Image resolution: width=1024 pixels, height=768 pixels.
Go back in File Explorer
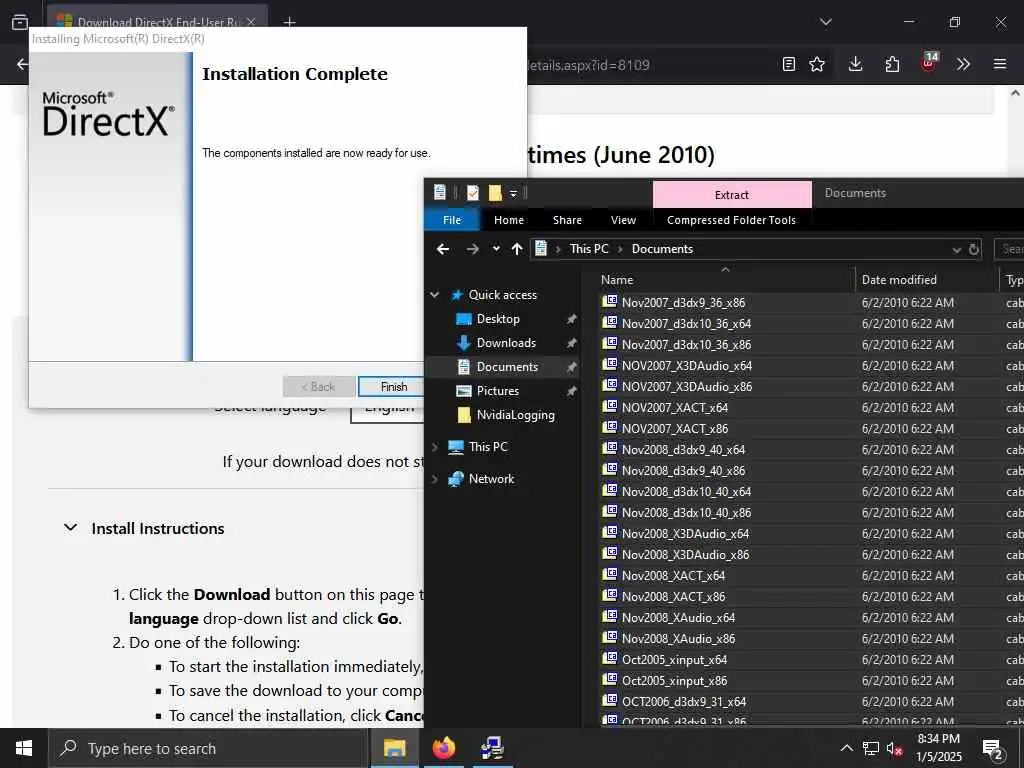[443, 249]
